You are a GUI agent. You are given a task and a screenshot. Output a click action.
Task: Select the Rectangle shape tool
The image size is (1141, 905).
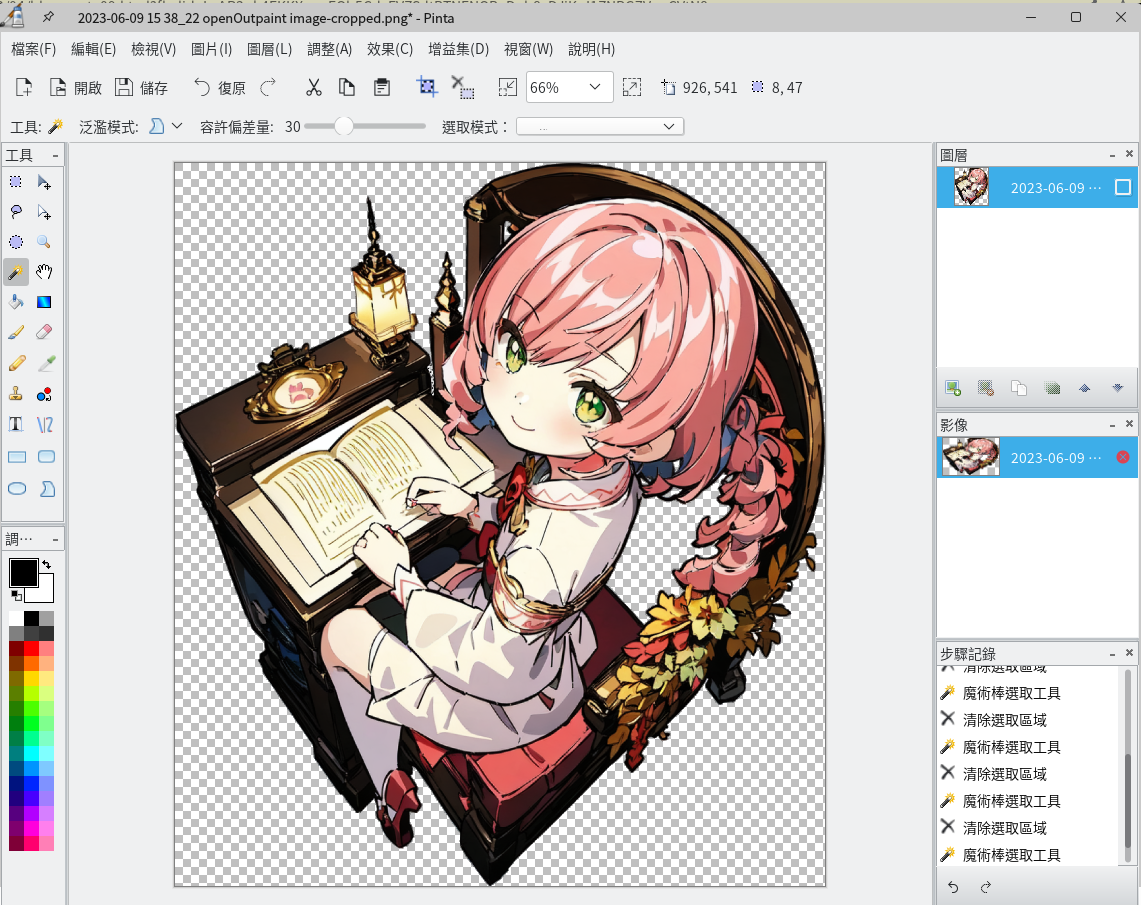[x=17, y=457]
